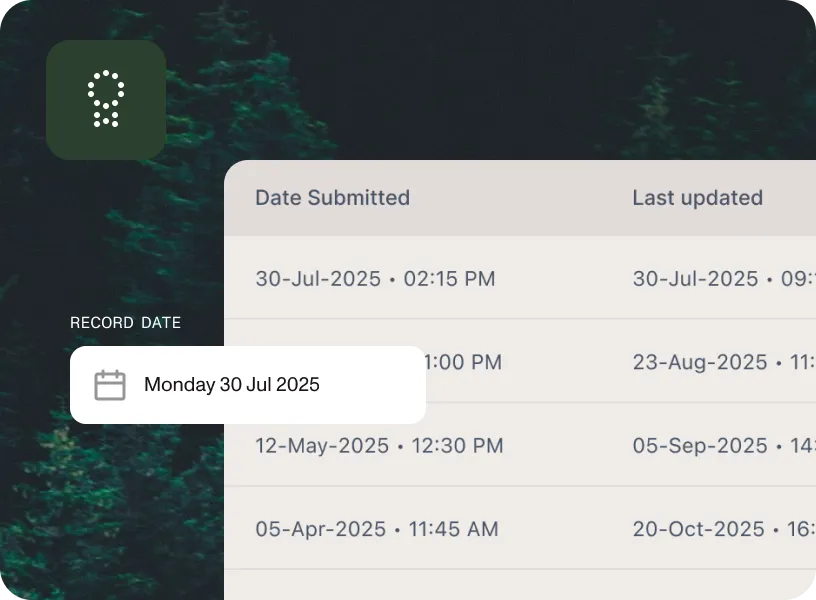Select the calendar glyph beside Monday 30 Jul 2025
816x600 pixels.
point(110,384)
